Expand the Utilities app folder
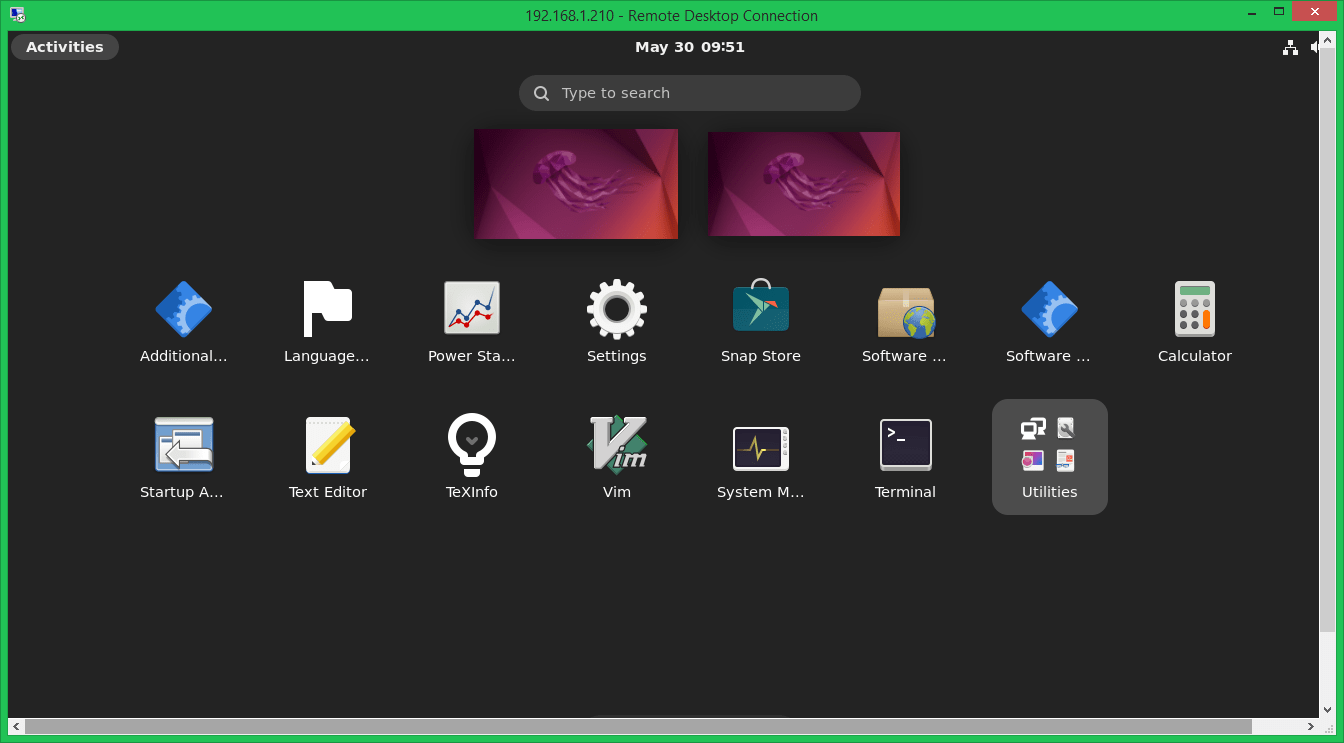Image resolution: width=1344 pixels, height=743 pixels. [1049, 445]
